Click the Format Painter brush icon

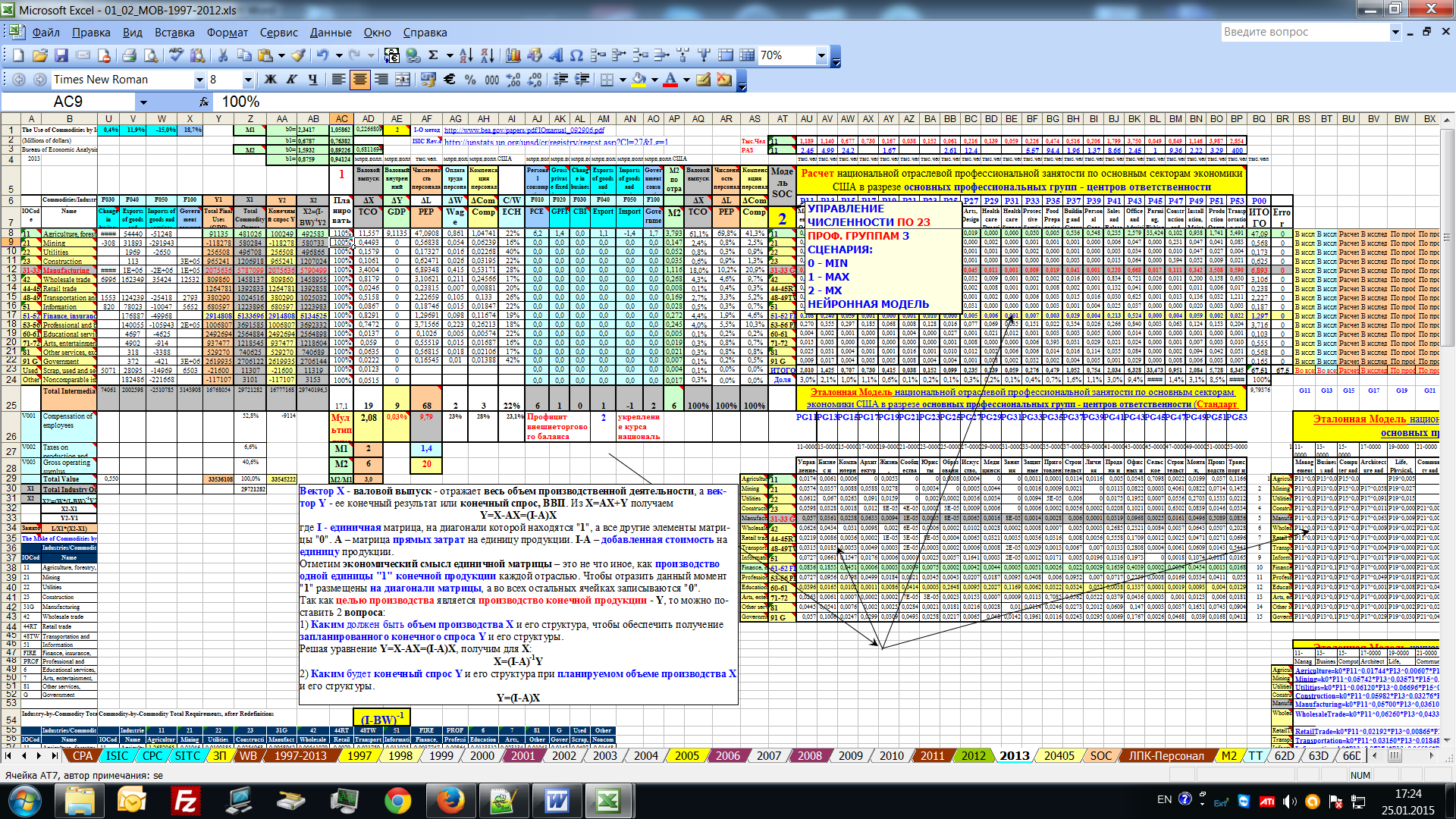299,55
